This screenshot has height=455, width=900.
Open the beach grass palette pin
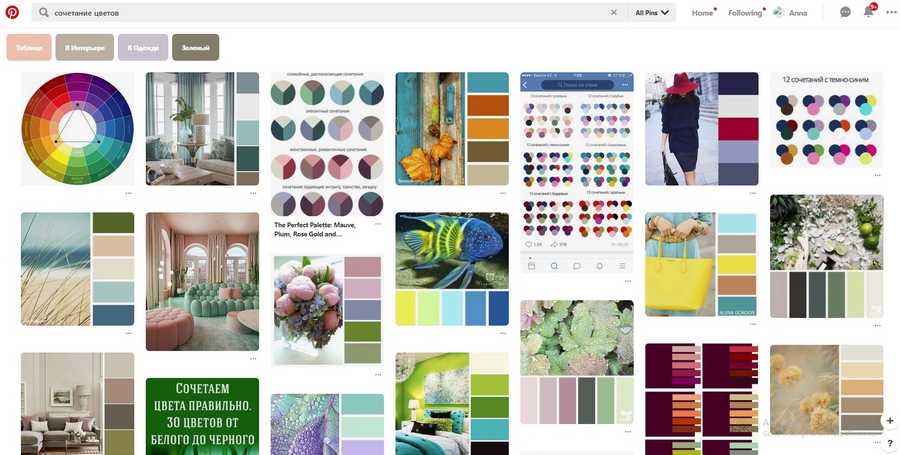[x=77, y=269]
